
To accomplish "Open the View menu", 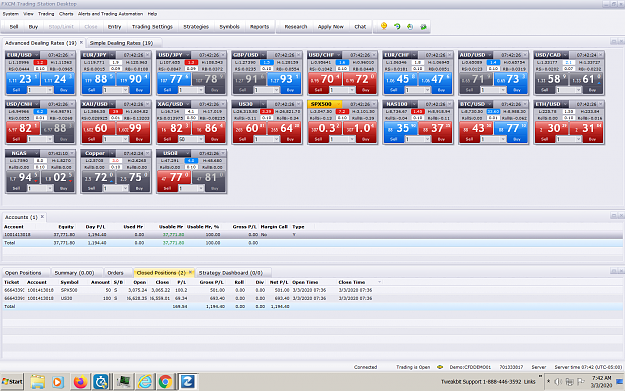I will pyautogui.click(x=28, y=14).
